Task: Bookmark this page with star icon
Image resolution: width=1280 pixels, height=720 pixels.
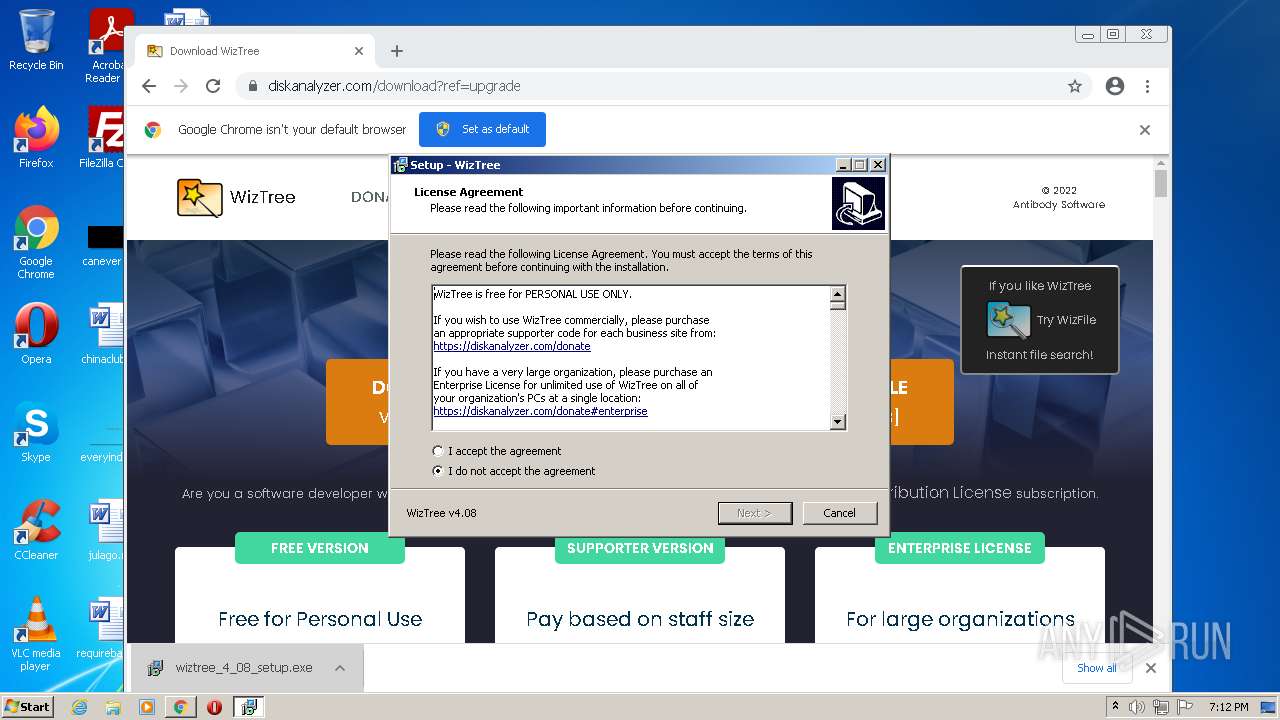Action: click(x=1075, y=86)
